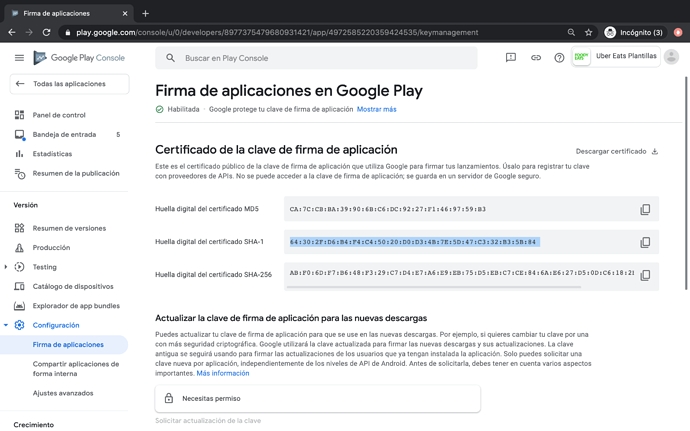Open Uber Eats Plantillas account switcher
This screenshot has width=690, height=431.
(625, 57)
